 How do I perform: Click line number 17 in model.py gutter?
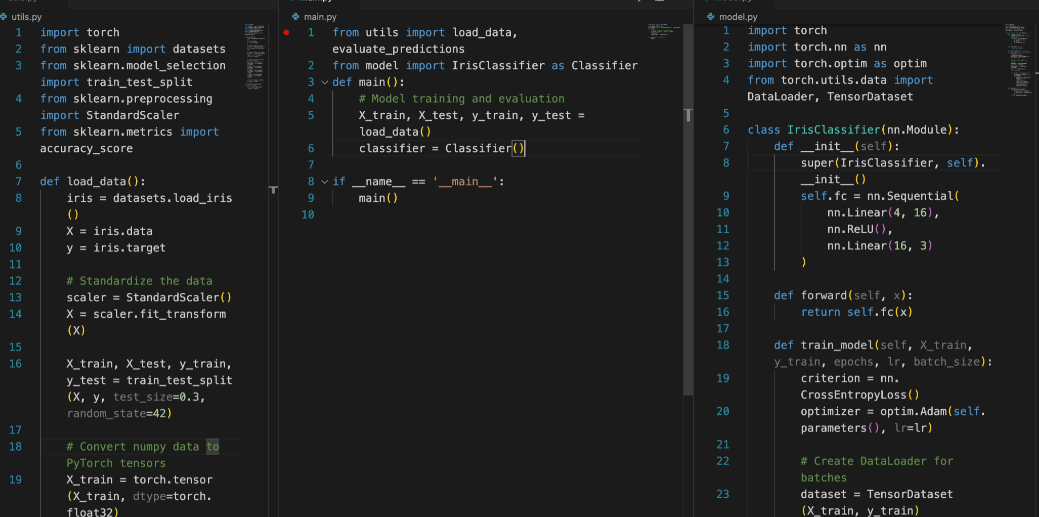tap(723, 329)
